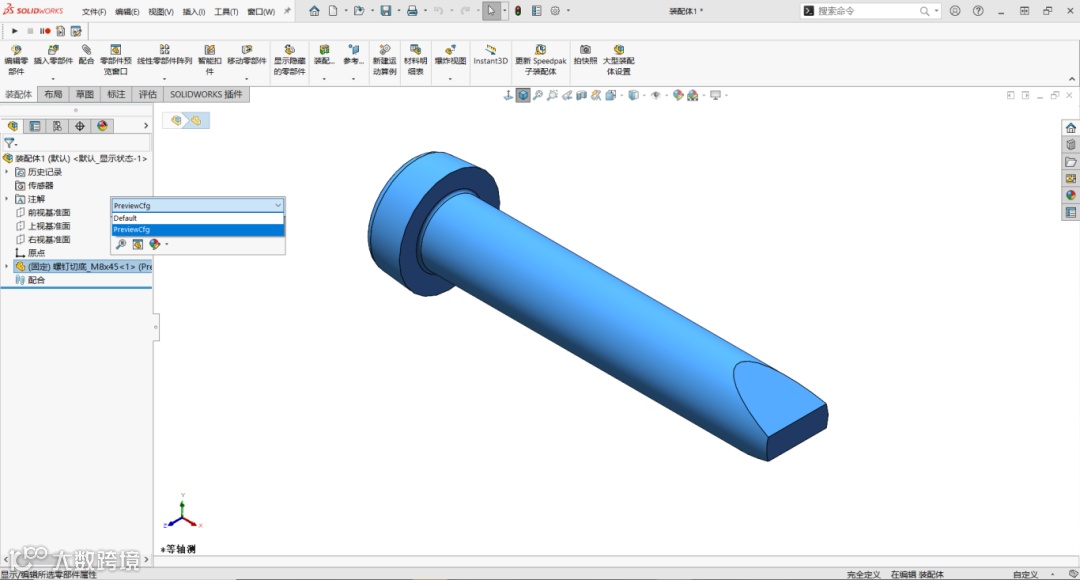Expand the 螺钉切底_M8x45 component node

(x=7, y=266)
